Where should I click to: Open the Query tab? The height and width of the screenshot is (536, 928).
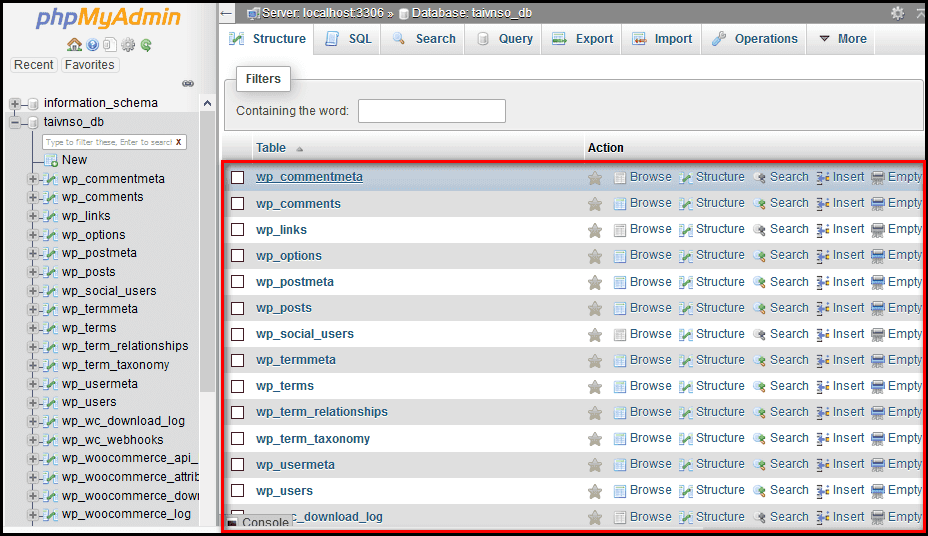pos(504,39)
